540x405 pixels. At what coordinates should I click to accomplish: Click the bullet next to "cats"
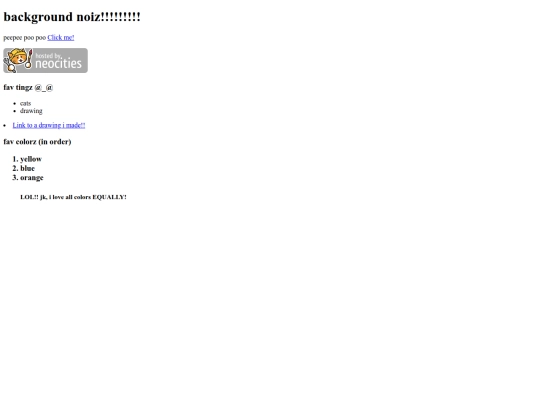pos(14,104)
